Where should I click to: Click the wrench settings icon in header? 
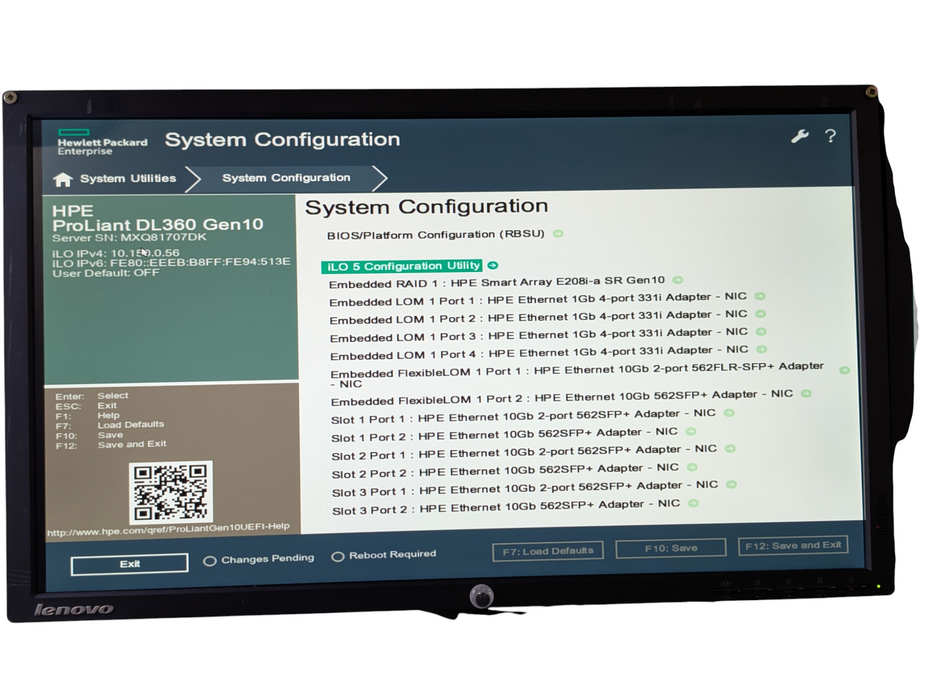click(x=800, y=136)
